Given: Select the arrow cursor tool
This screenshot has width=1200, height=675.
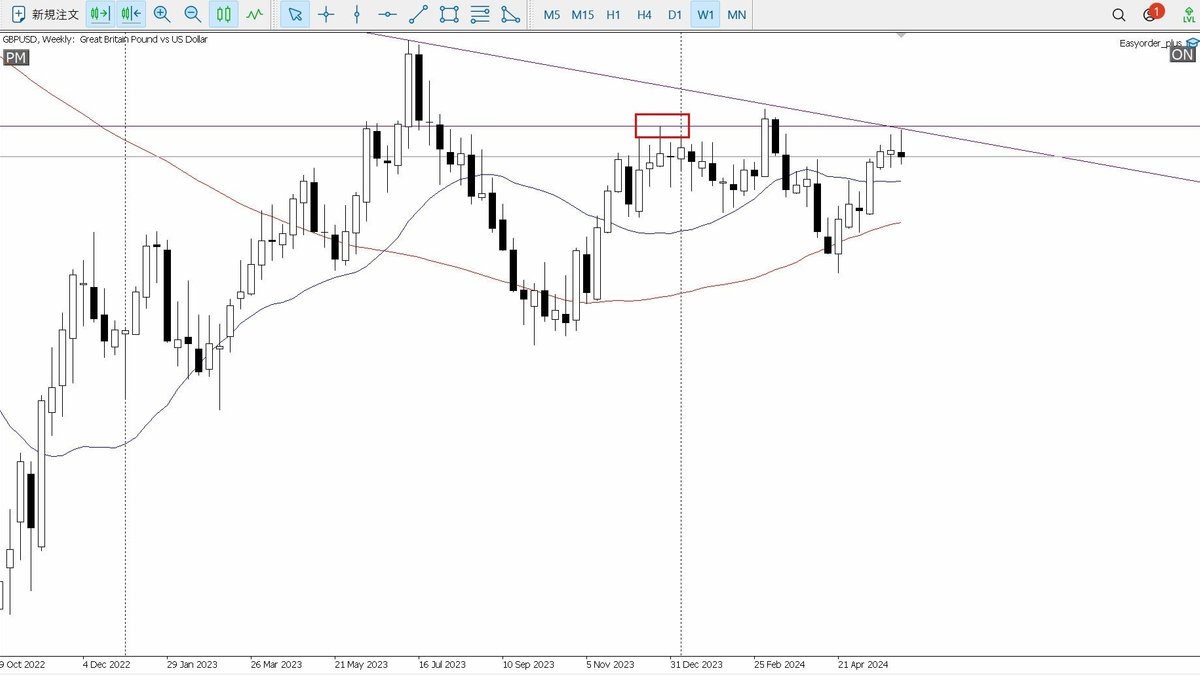Looking at the screenshot, I should click(x=294, y=15).
